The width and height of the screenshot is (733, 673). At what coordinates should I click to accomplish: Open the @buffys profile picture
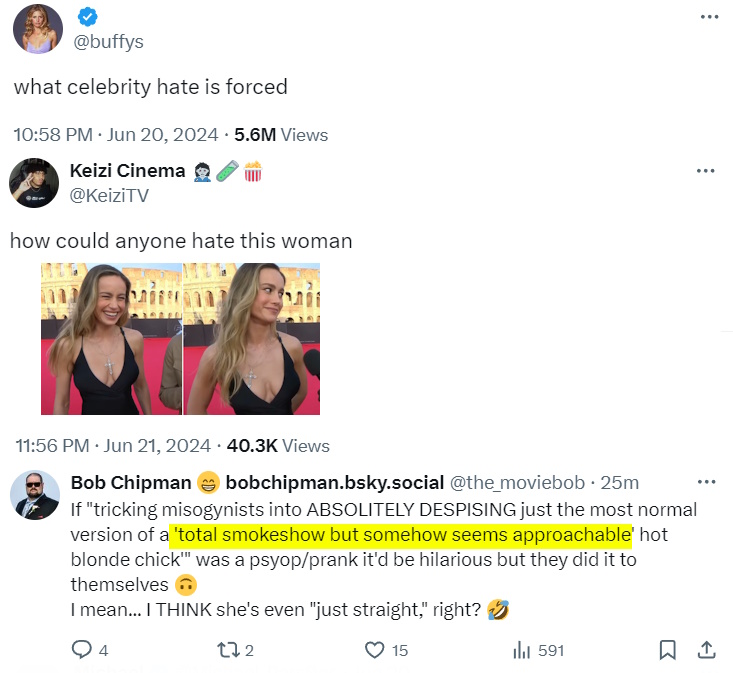click(37, 28)
